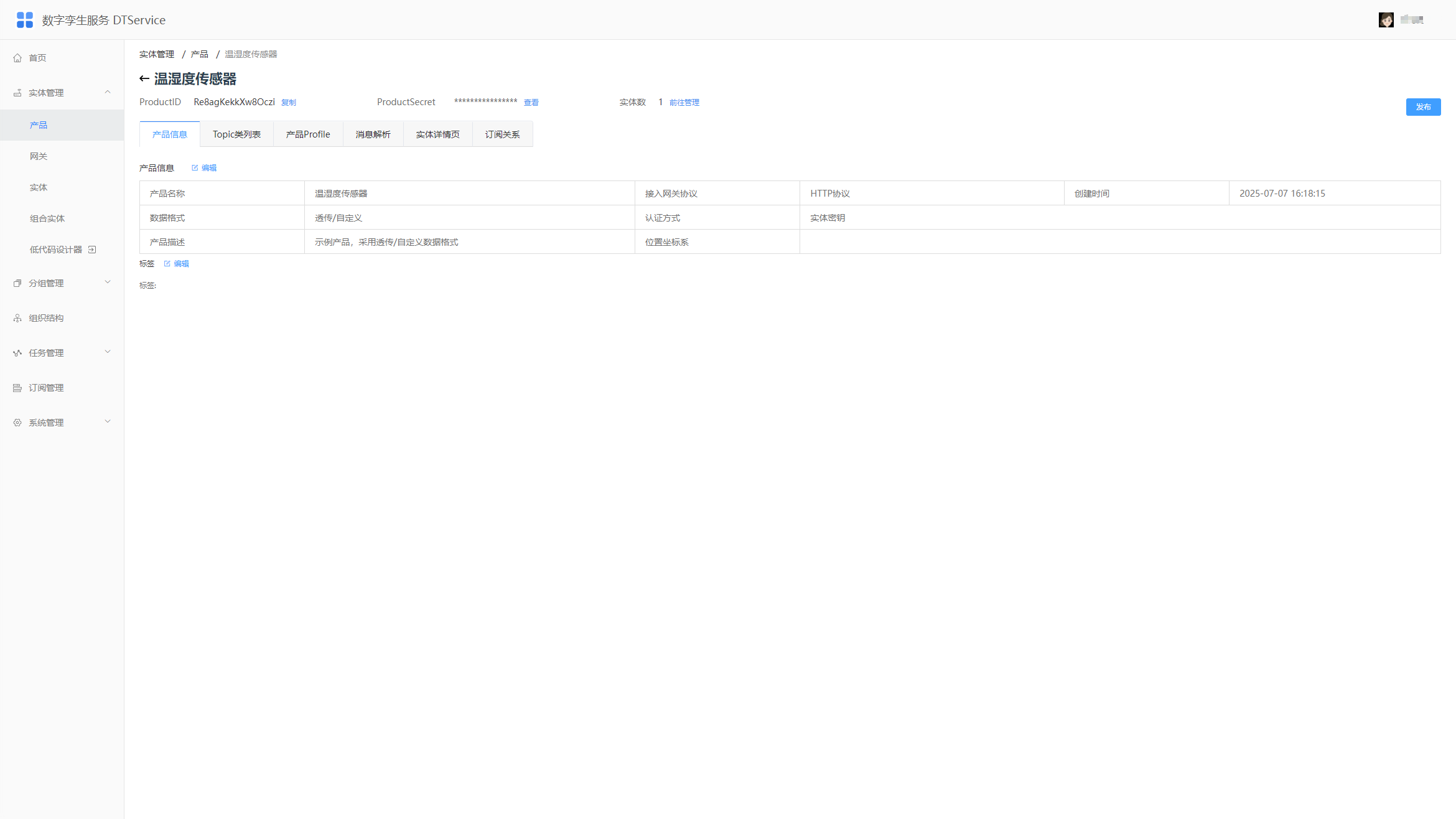This screenshot has height=819, width=1456.
Task: Click edit pencil icon next to 标签
Action: pyautogui.click(x=167, y=264)
